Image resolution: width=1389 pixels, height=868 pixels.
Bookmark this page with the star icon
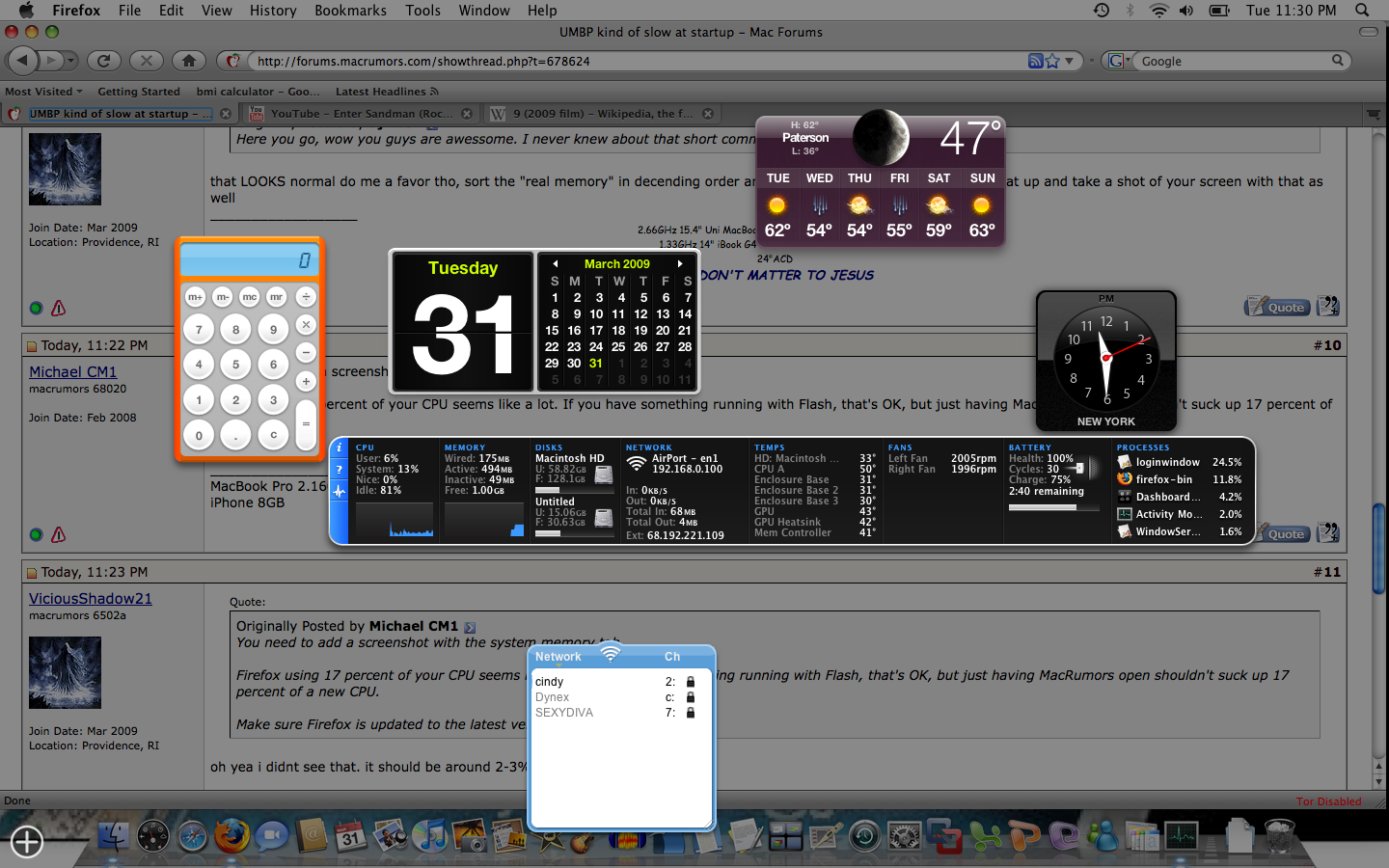(1052, 61)
